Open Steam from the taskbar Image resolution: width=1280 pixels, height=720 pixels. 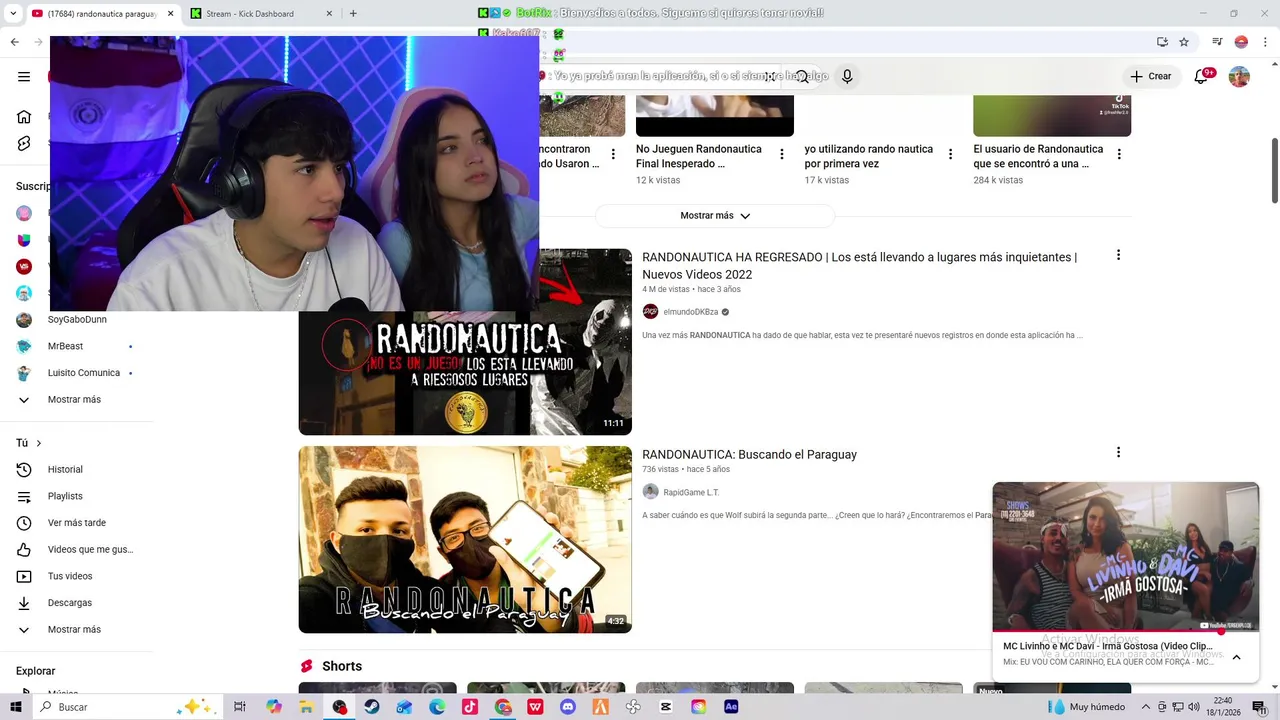371,707
